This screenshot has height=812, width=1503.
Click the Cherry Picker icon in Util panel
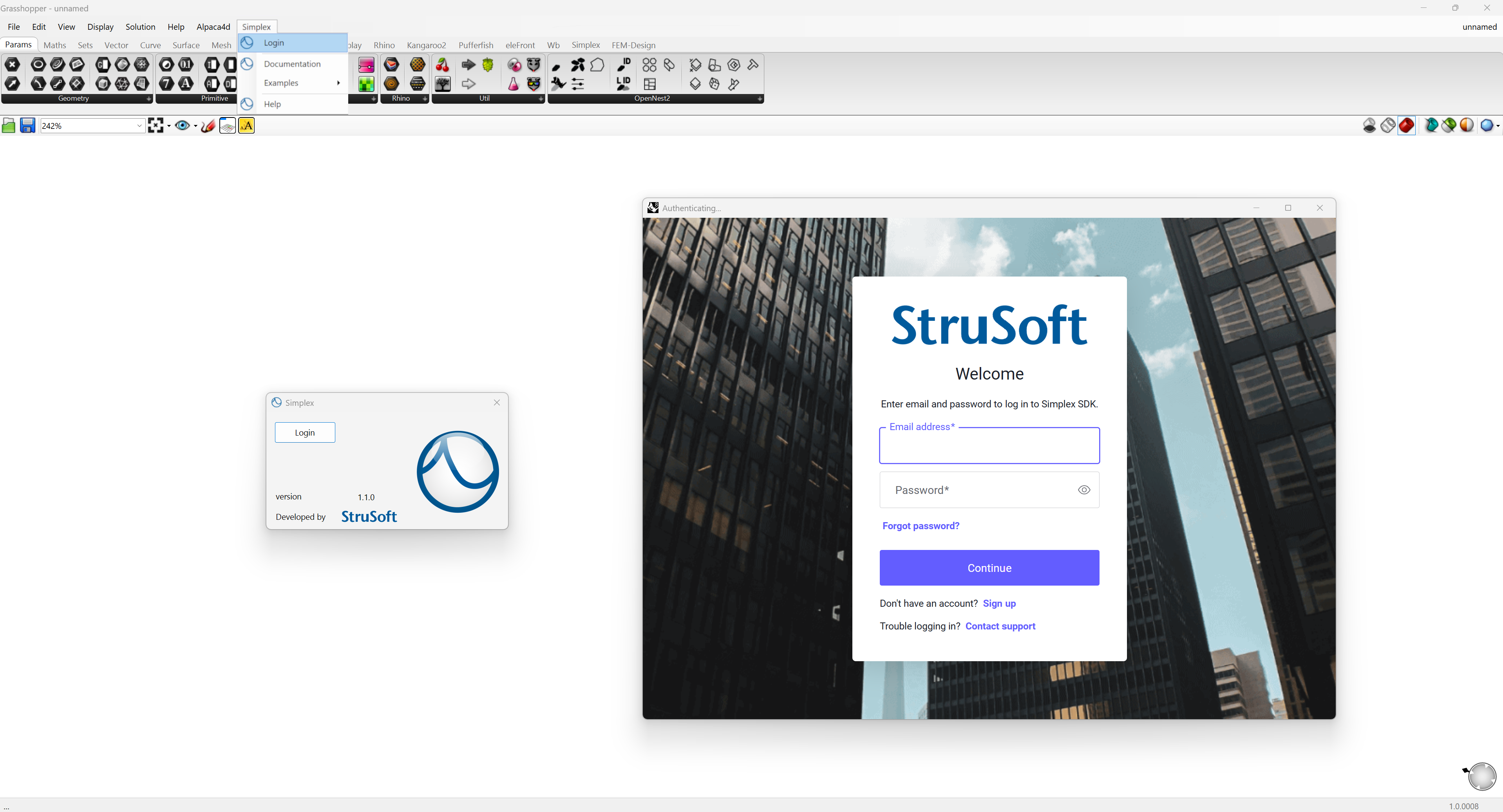coord(442,65)
